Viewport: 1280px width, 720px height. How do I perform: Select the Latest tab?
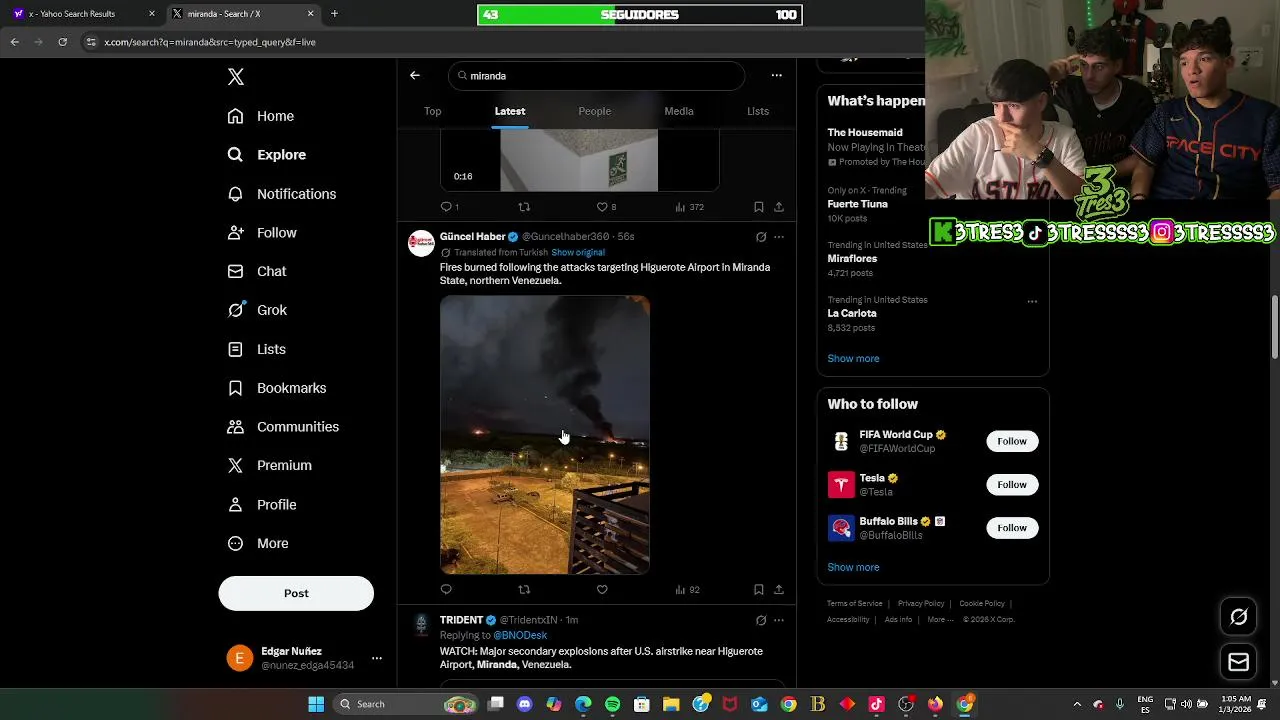(510, 111)
